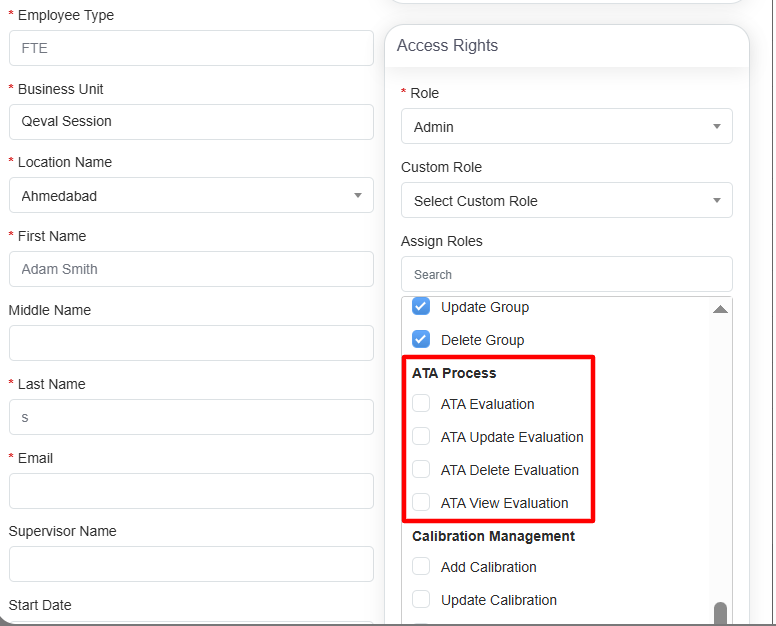Enable the ATA Evaluation checkbox

421,404
